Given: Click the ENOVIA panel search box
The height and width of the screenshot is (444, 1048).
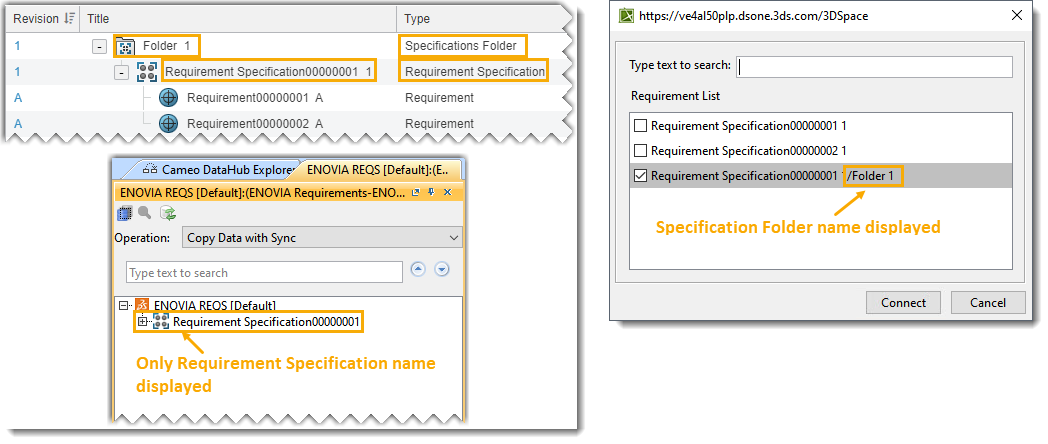Looking at the screenshot, I should [265, 272].
